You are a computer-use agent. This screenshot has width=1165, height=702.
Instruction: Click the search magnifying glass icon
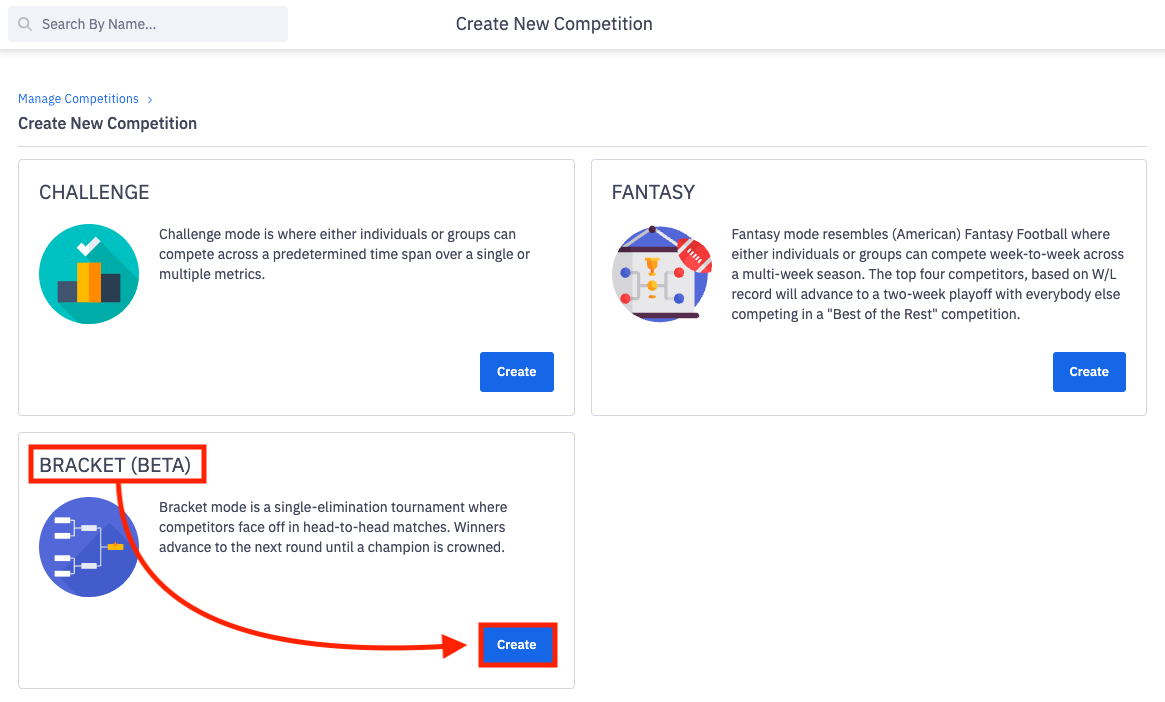click(x=25, y=24)
